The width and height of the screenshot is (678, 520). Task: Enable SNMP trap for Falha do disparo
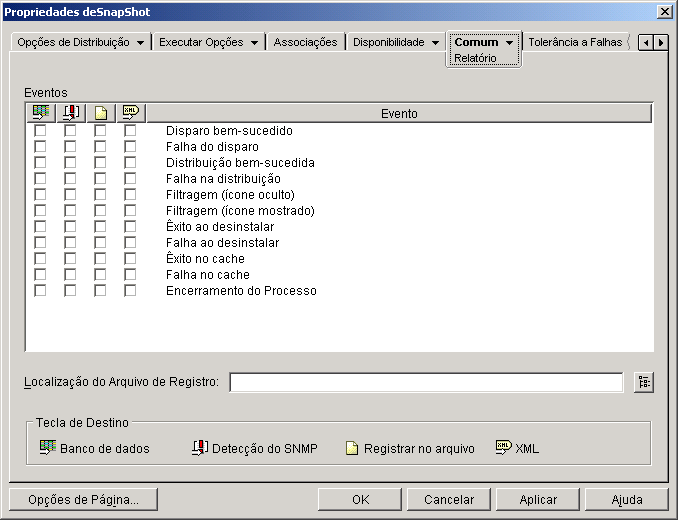(70, 147)
